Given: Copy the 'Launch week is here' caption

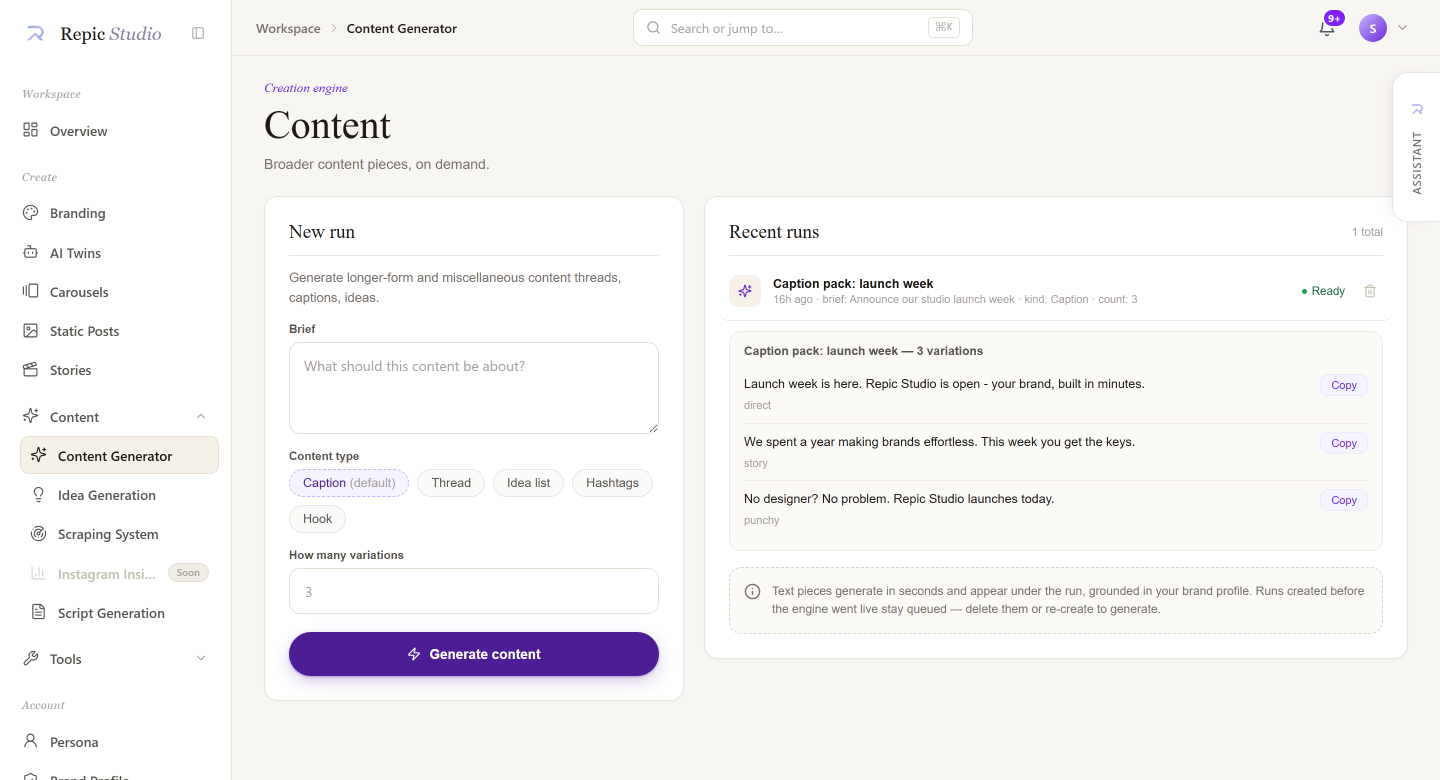Looking at the screenshot, I should pos(1344,385).
